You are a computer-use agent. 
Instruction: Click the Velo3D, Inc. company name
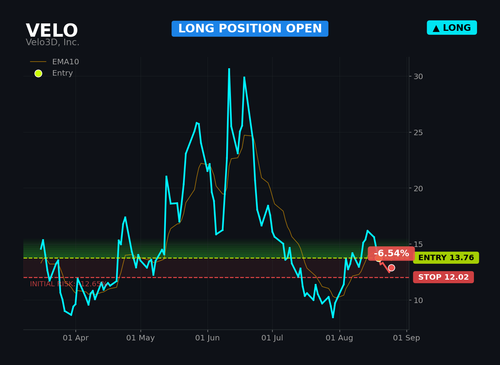coord(52,42)
